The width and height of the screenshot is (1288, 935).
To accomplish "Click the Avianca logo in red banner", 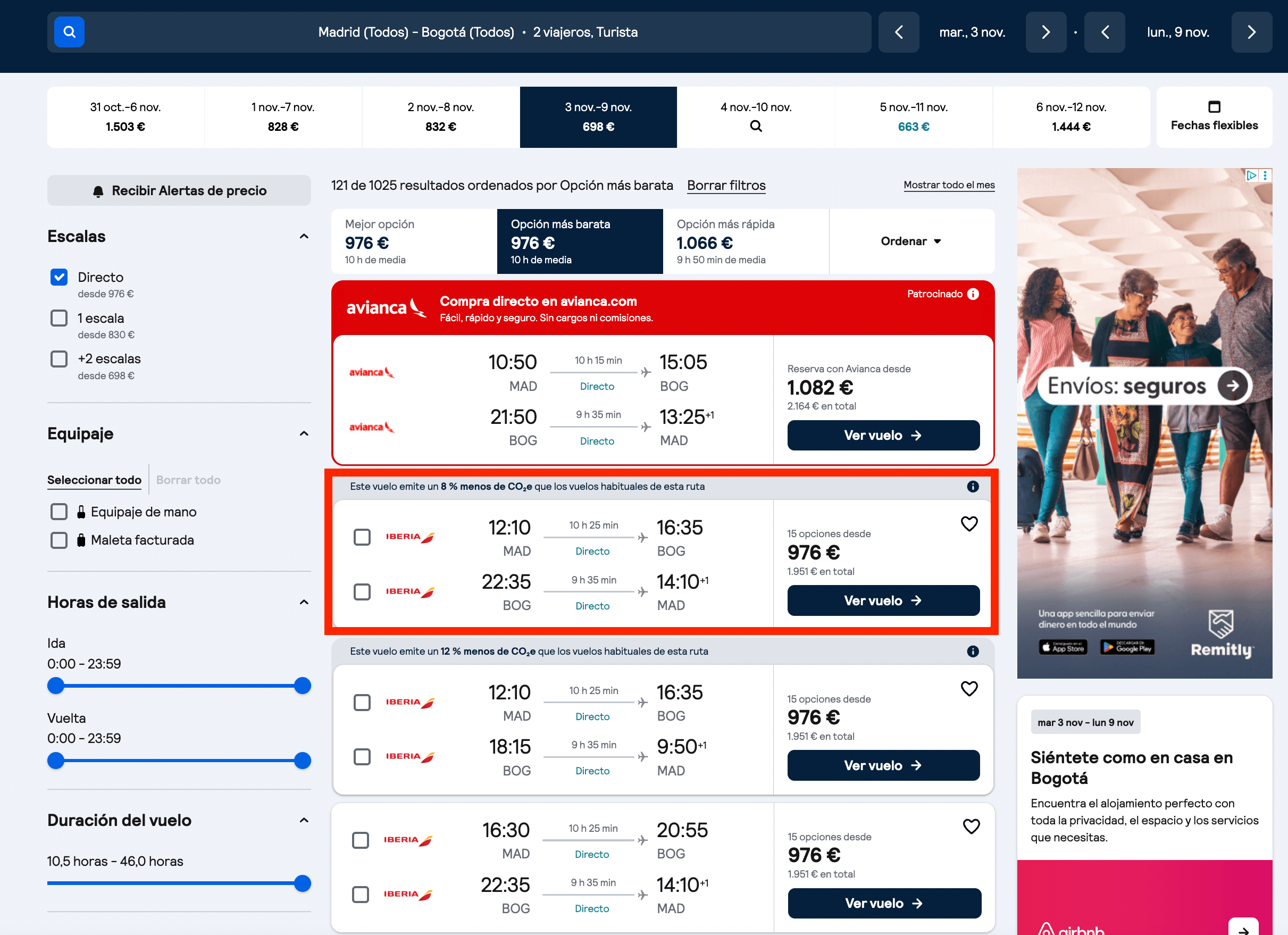I will 386,307.
